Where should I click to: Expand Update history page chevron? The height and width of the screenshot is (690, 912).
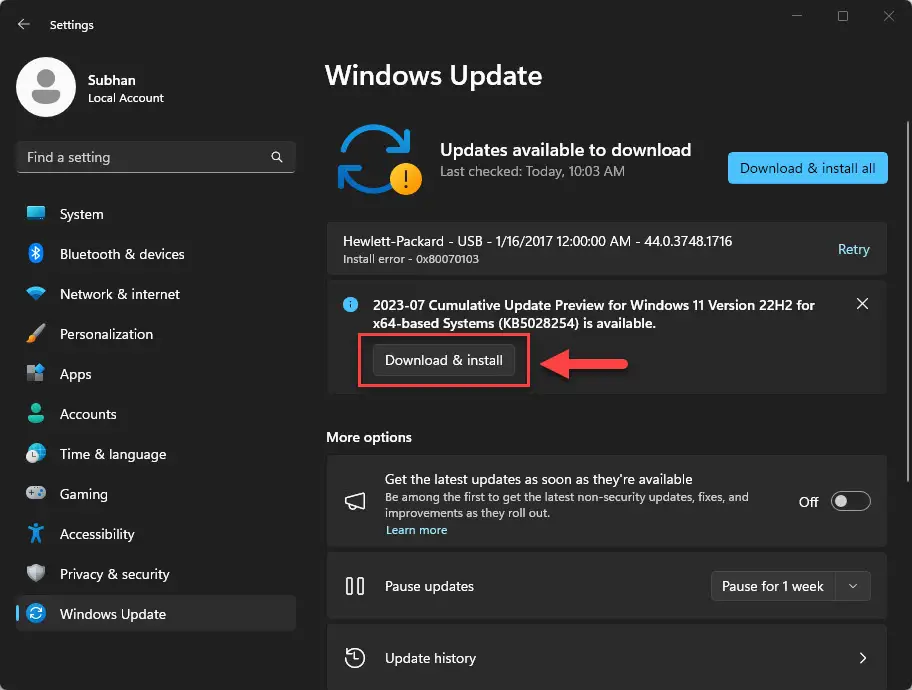tap(862, 658)
